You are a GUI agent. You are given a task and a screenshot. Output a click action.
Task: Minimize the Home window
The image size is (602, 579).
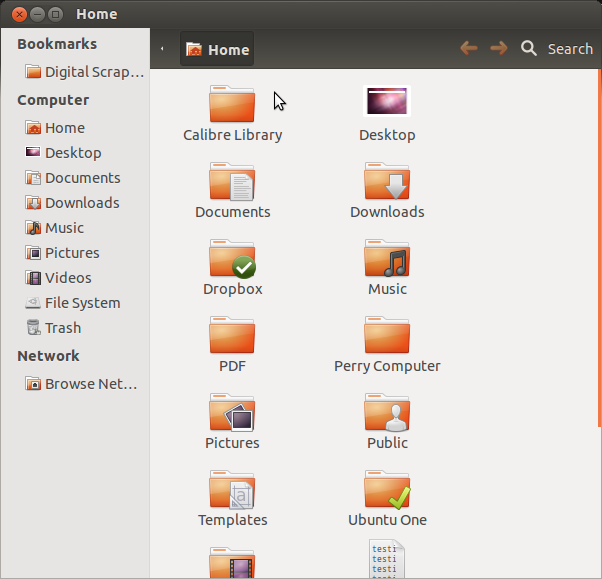click(x=37, y=15)
